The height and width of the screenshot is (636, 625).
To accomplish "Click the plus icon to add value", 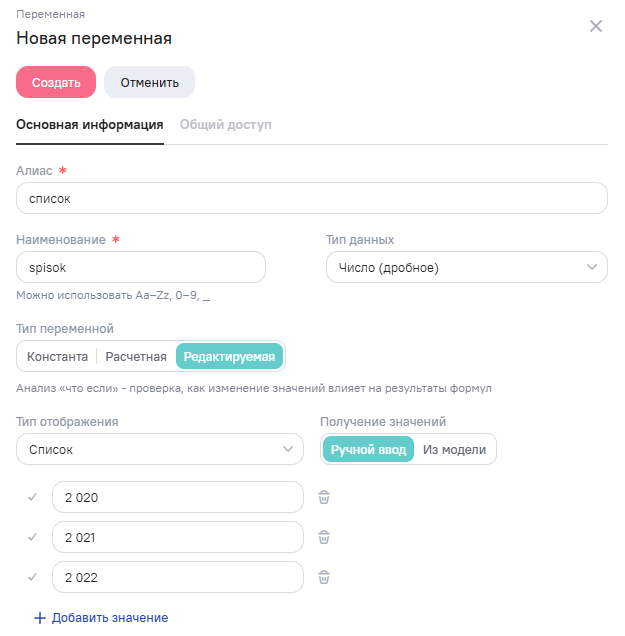I will click(40, 618).
